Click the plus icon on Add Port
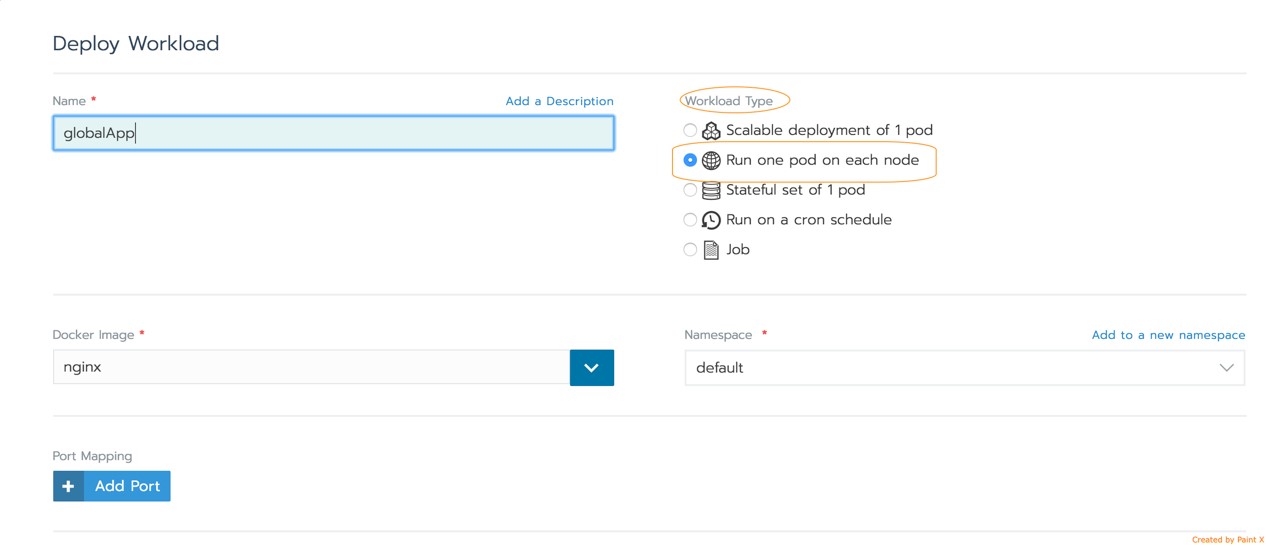The height and width of the screenshot is (547, 1267). coord(68,486)
